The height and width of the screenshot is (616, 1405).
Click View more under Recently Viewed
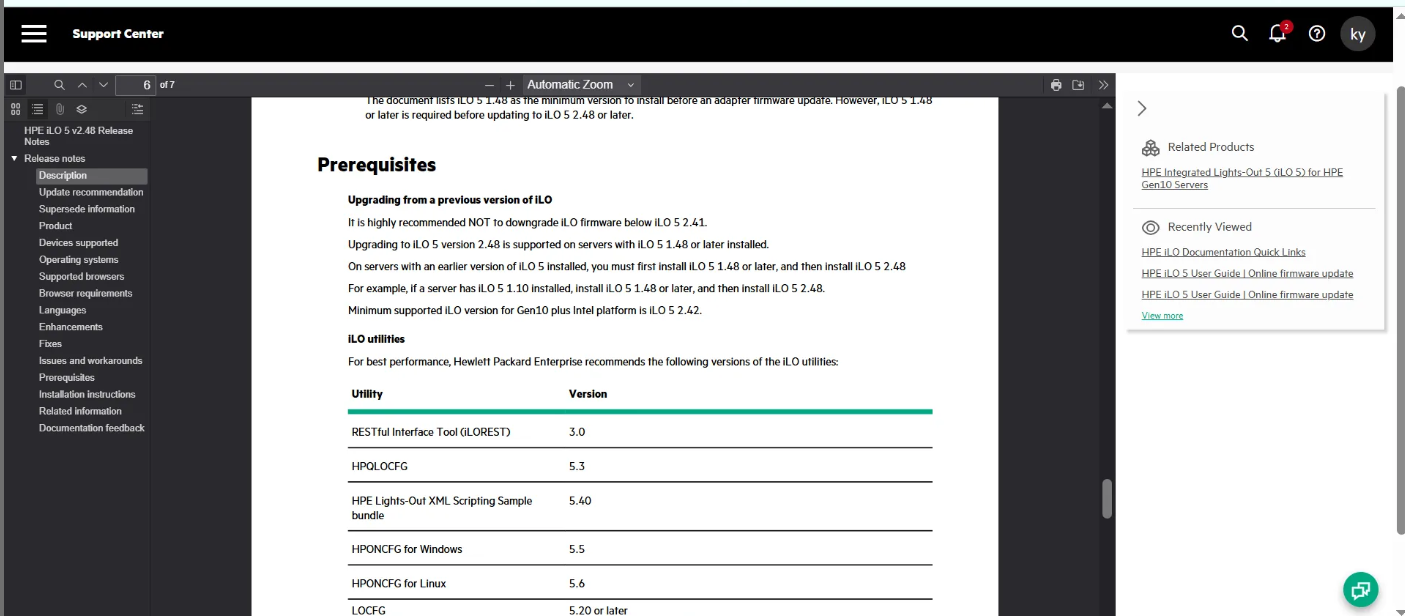click(x=1162, y=315)
